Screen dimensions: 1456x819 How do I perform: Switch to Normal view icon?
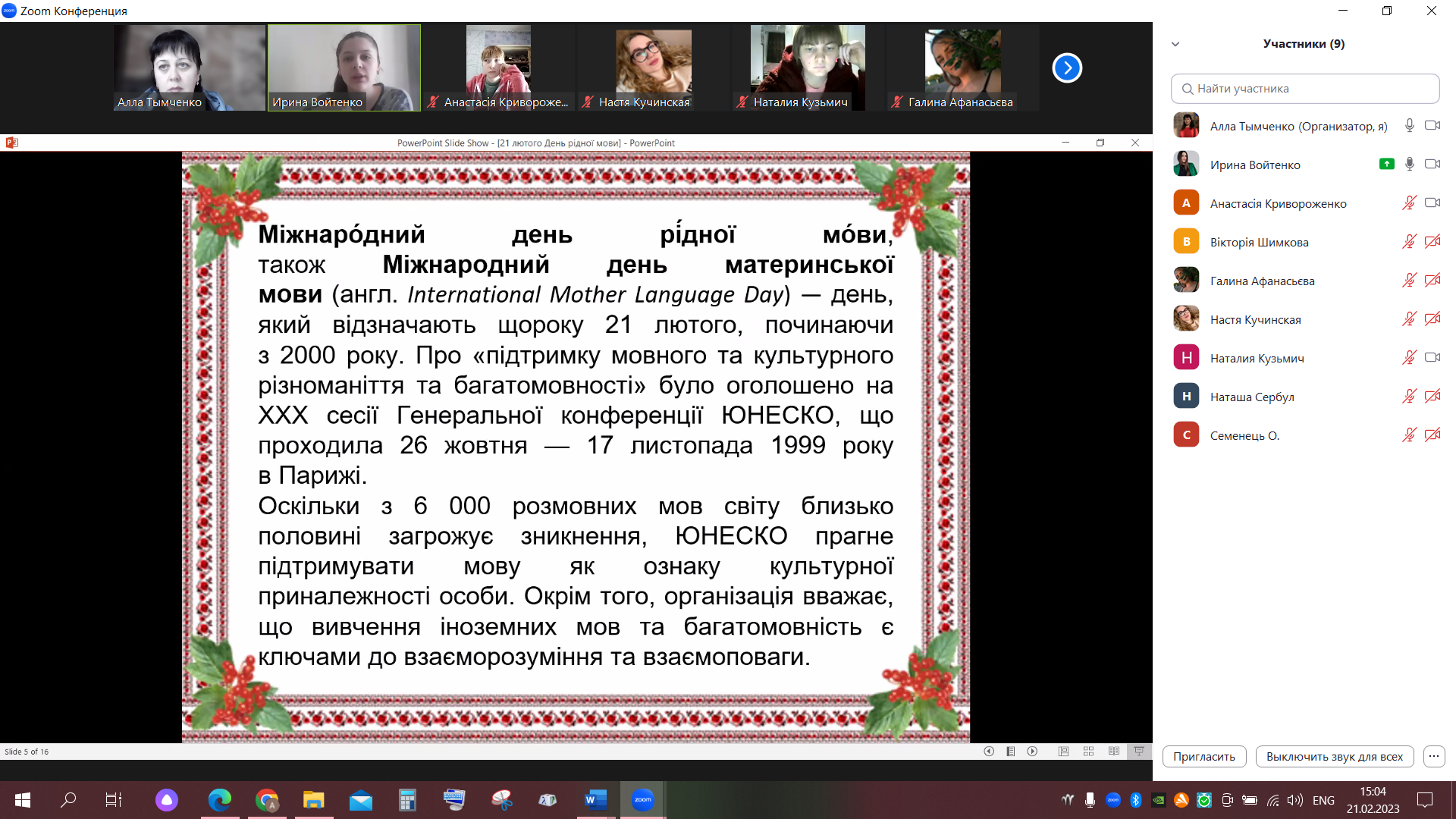(1063, 752)
